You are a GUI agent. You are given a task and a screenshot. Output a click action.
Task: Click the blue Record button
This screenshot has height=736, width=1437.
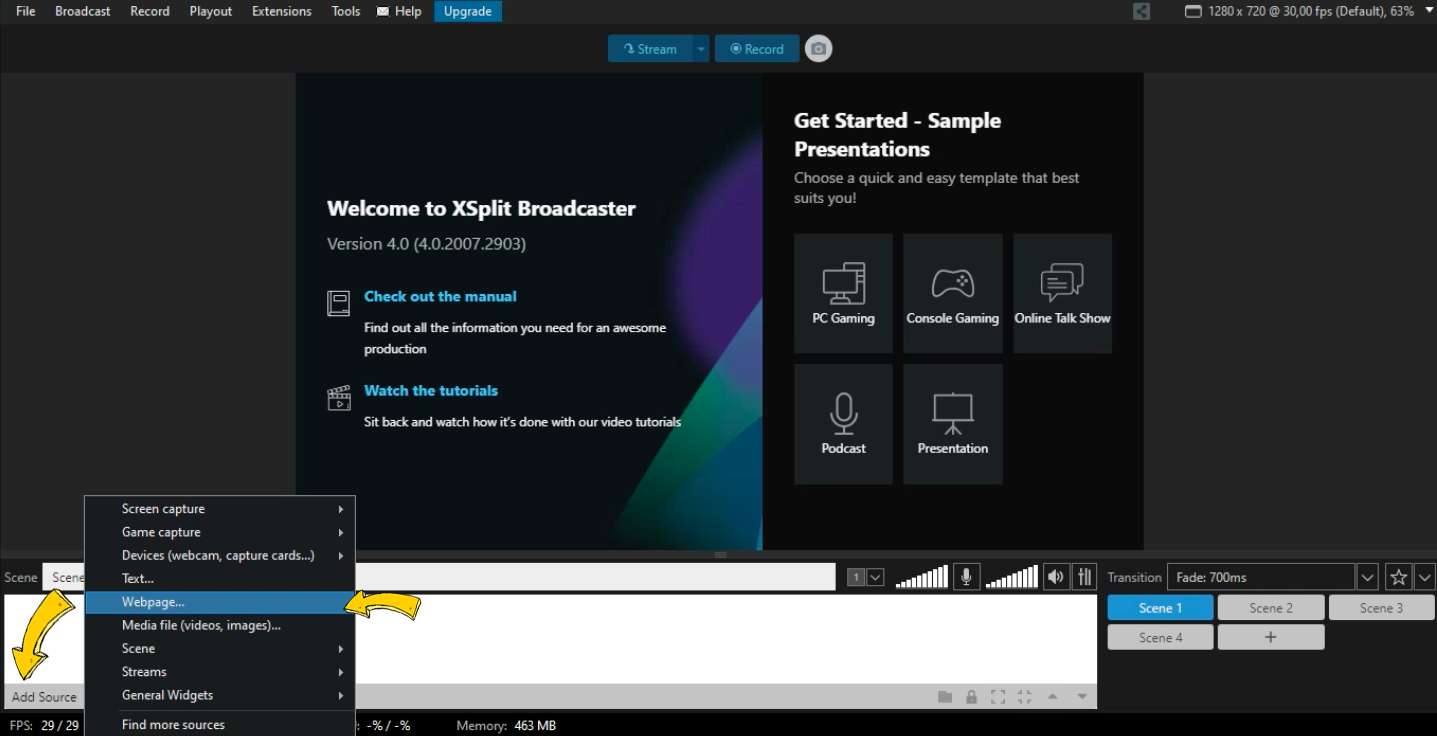coord(757,49)
